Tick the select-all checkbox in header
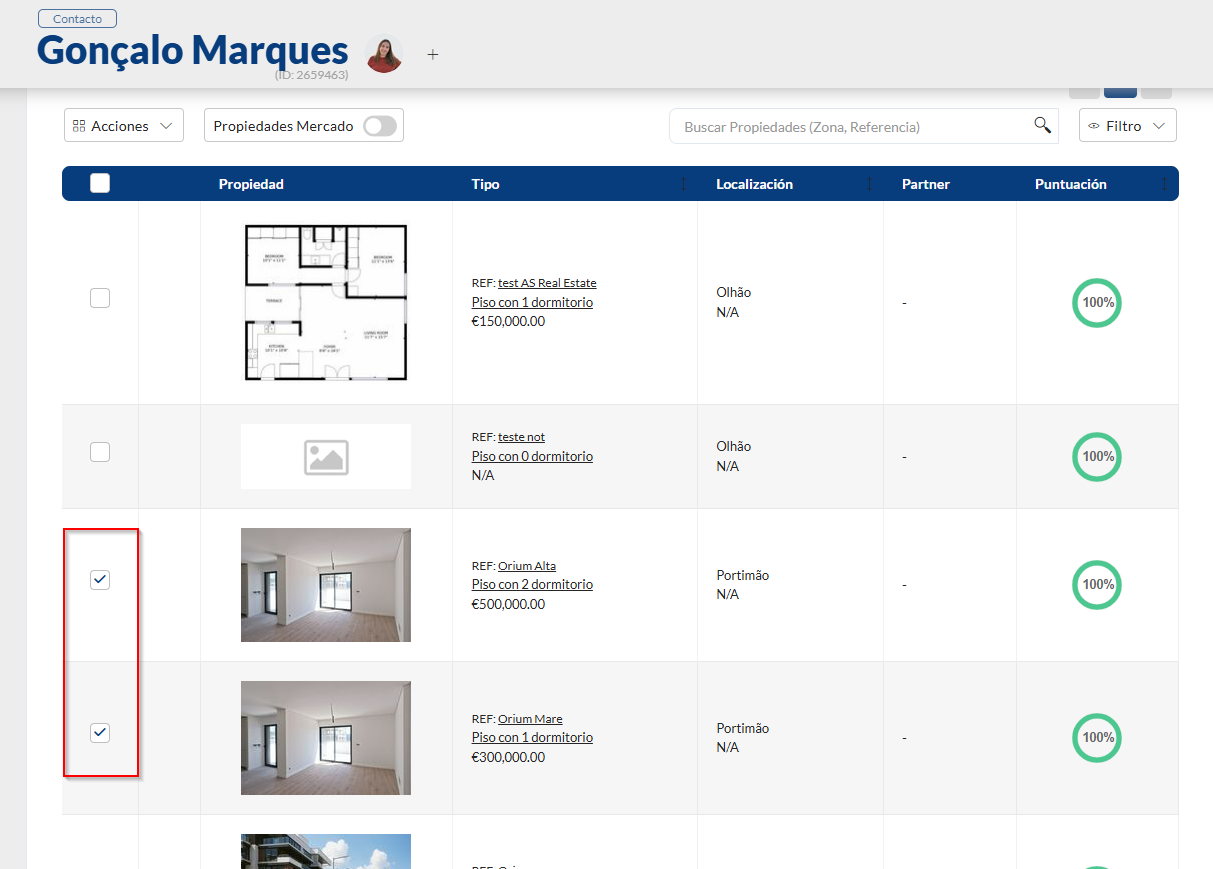The width and height of the screenshot is (1213, 869). [100, 183]
